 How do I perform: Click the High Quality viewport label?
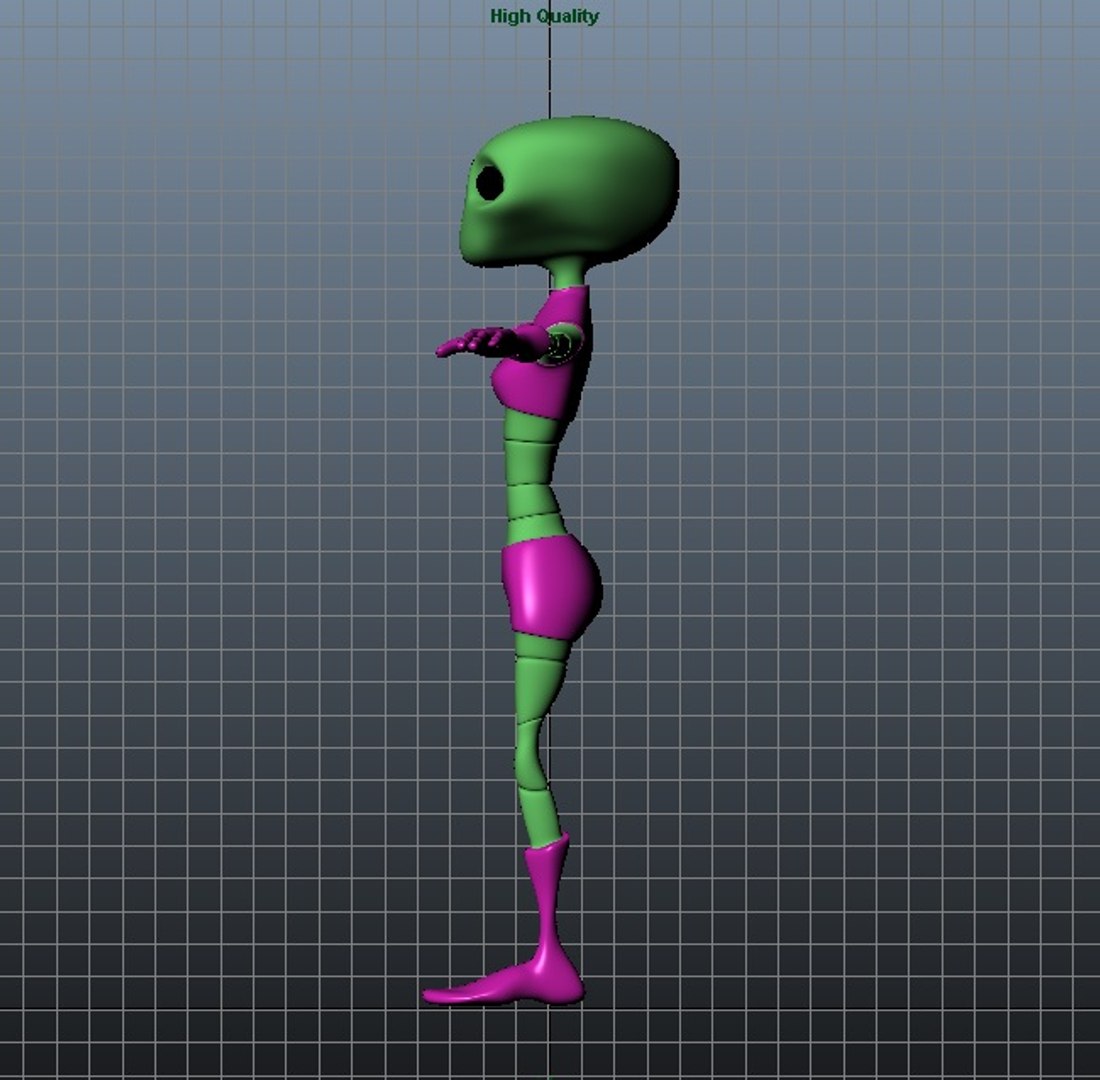pyautogui.click(x=544, y=16)
